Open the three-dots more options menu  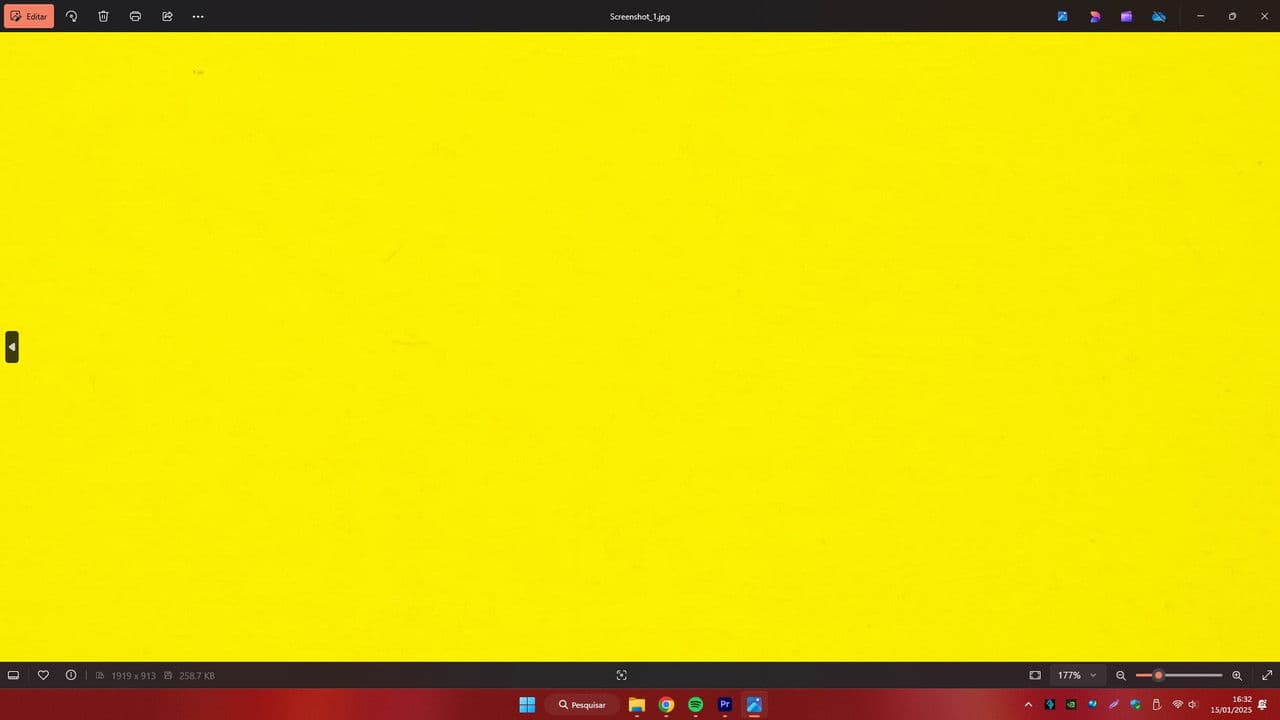pyautogui.click(x=198, y=17)
